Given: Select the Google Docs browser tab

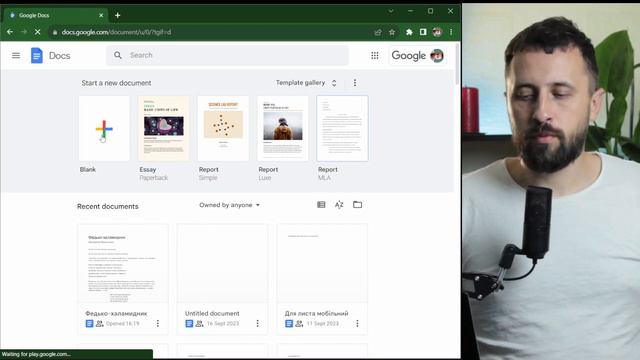Looking at the screenshot, I should 56,16.
